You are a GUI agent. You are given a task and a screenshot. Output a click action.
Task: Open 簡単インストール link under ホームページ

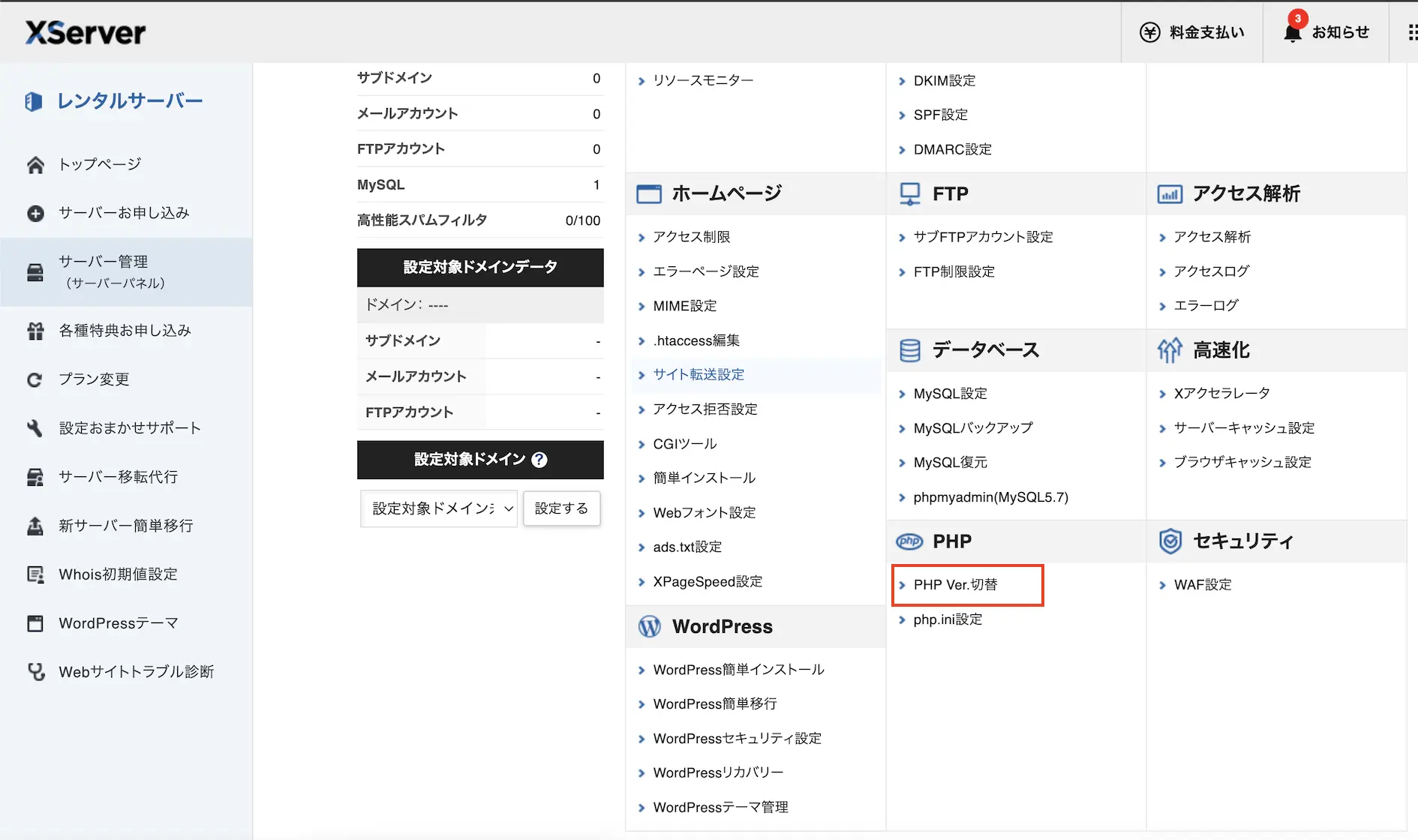[704, 478]
